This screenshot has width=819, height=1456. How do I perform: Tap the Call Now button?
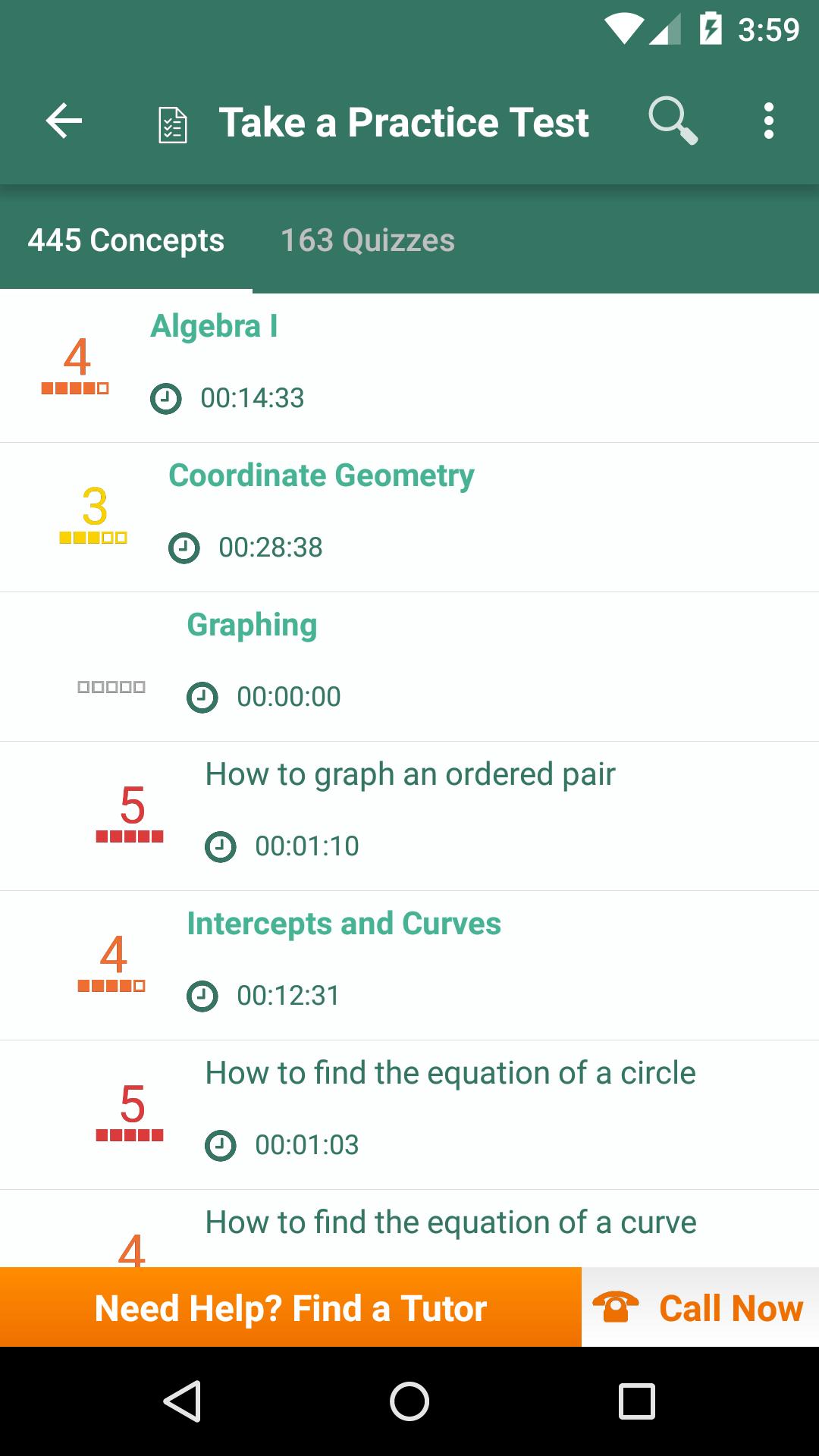coord(701,1307)
